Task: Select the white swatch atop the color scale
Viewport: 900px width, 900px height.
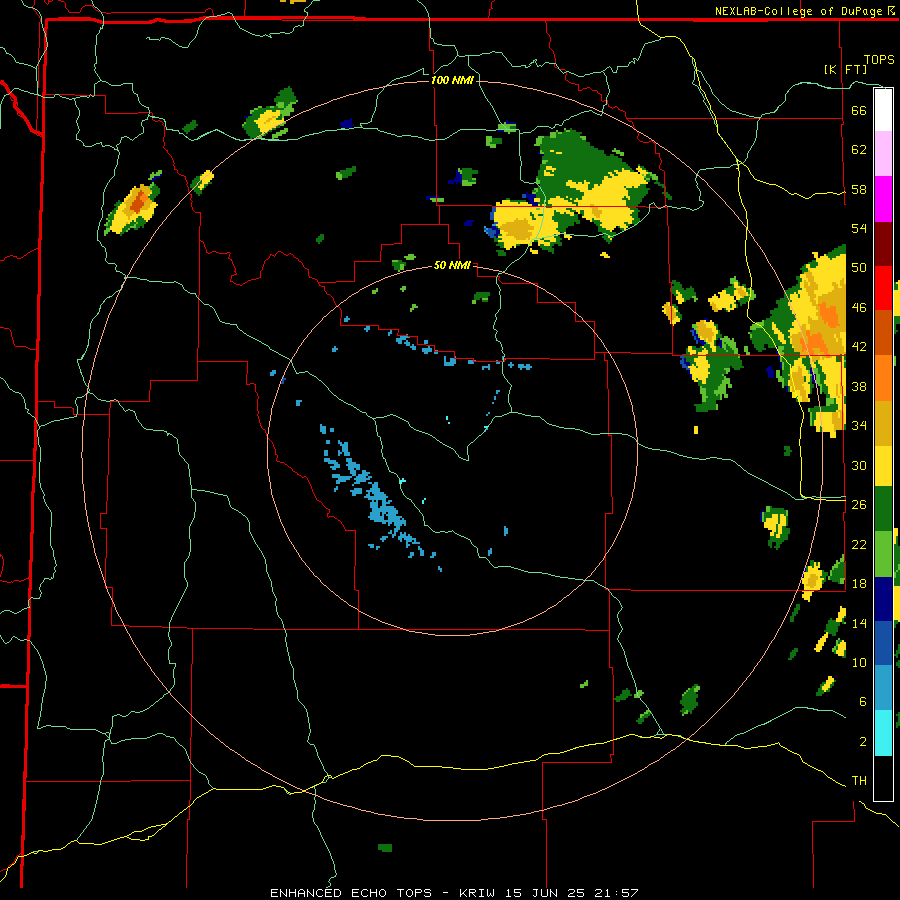Action: pos(883,110)
